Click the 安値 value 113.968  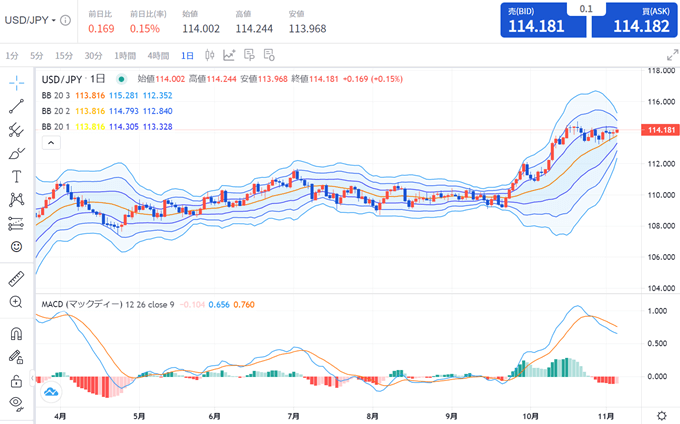click(x=307, y=29)
